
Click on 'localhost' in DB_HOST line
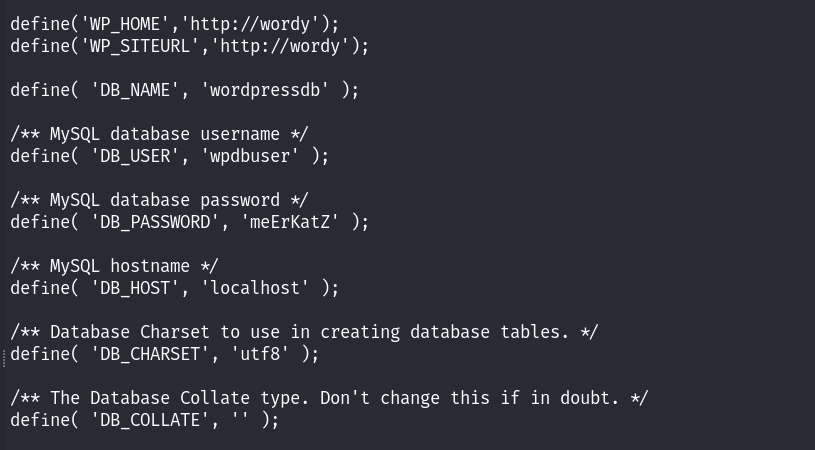[255, 288]
